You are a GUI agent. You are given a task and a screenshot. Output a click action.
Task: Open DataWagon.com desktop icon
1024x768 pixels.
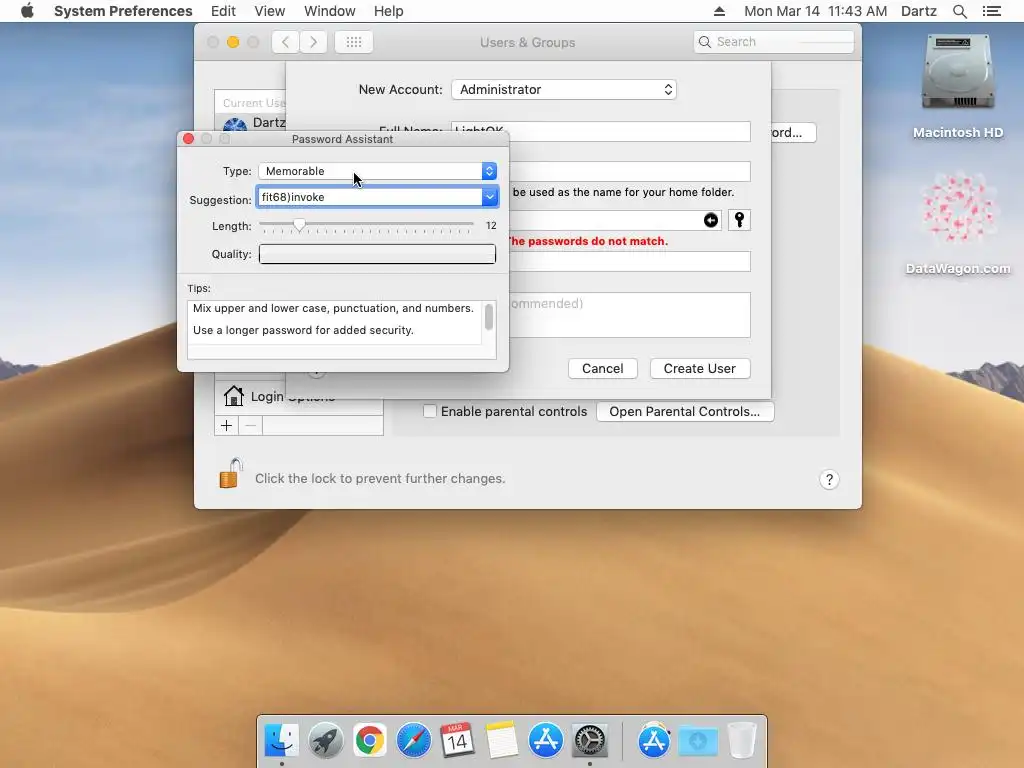pyautogui.click(x=957, y=223)
